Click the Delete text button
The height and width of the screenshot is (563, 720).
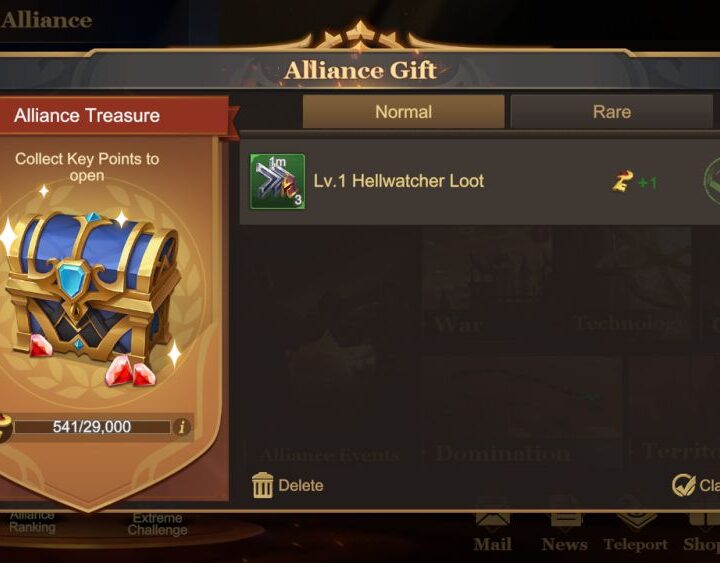click(301, 485)
